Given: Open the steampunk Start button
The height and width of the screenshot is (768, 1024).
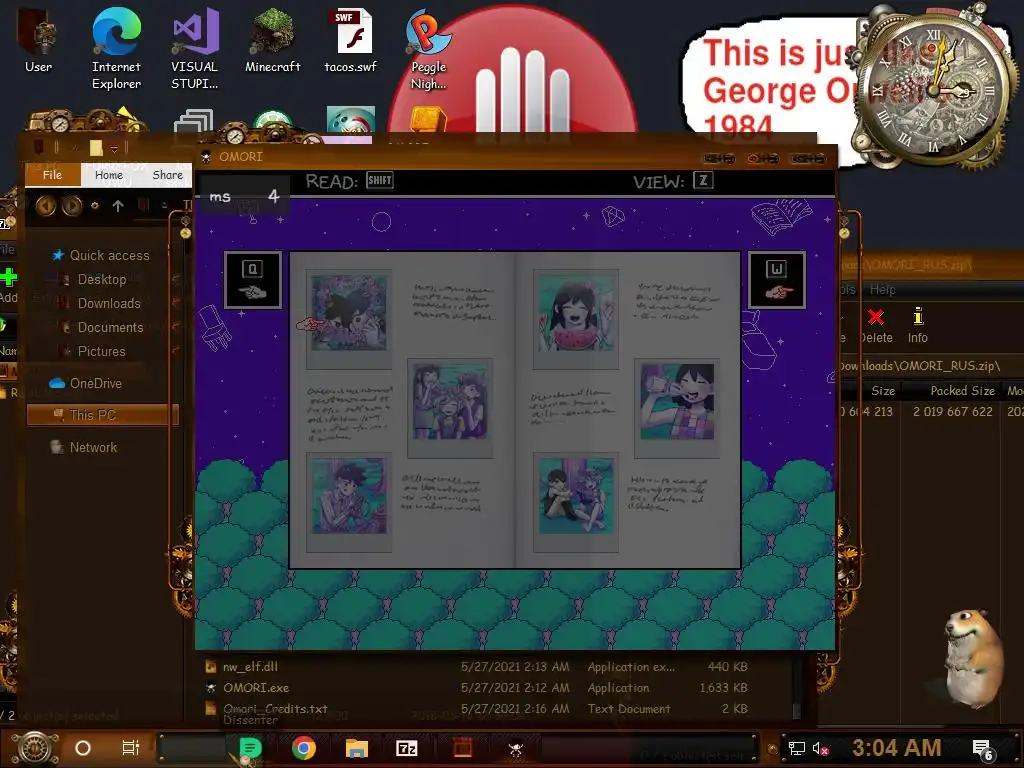Looking at the screenshot, I should [x=35, y=748].
